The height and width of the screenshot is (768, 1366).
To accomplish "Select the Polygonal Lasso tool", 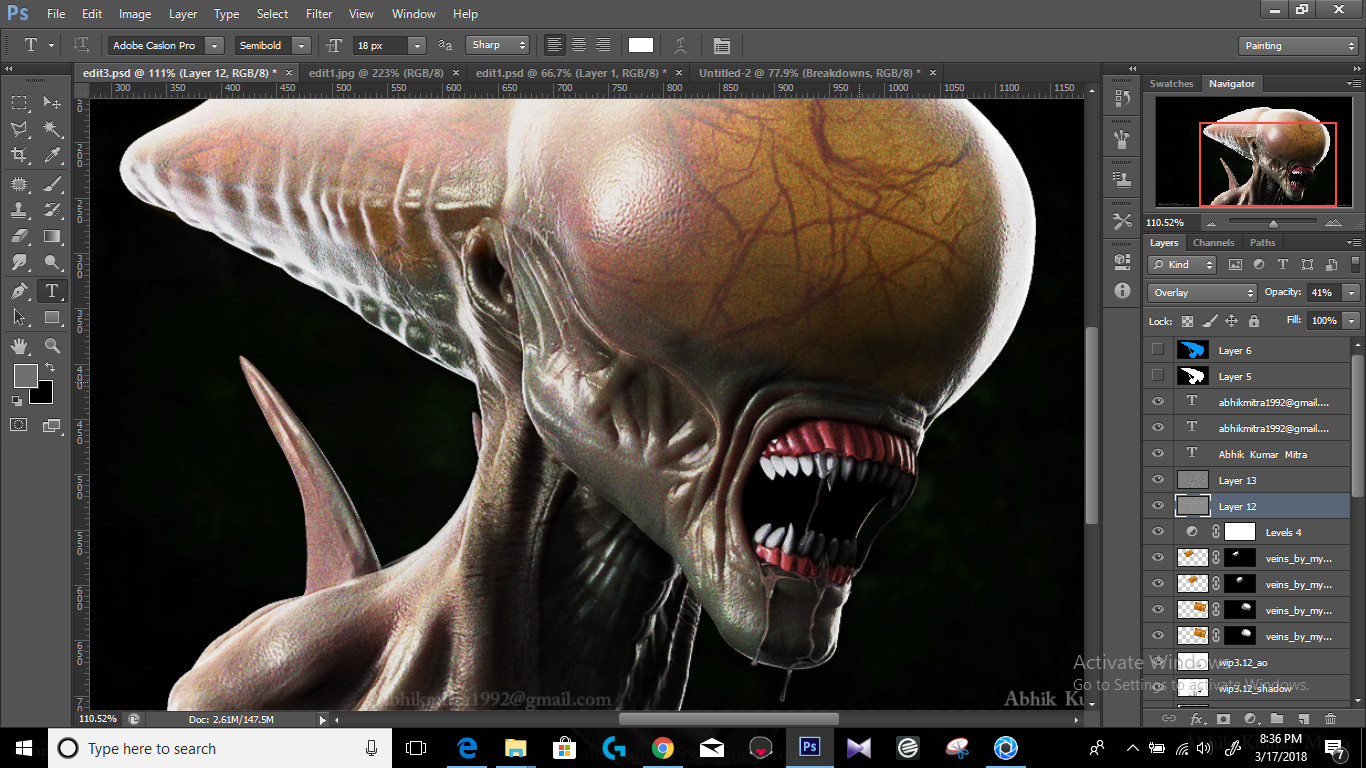I will [x=19, y=129].
